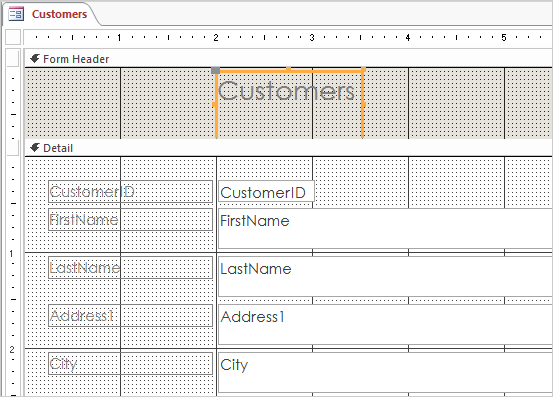553x397 pixels.
Task: Click the 1 inch mark on horizontal ruler
Action: point(120,37)
